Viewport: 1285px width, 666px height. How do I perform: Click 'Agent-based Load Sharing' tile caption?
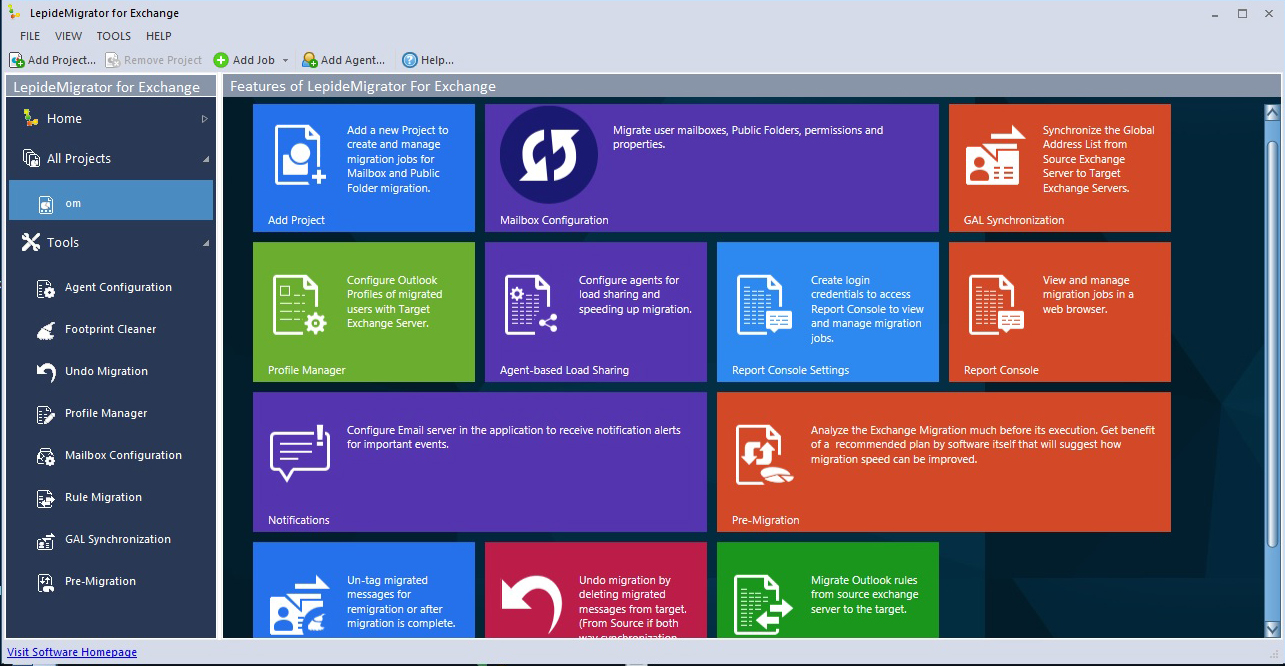(x=564, y=370)
